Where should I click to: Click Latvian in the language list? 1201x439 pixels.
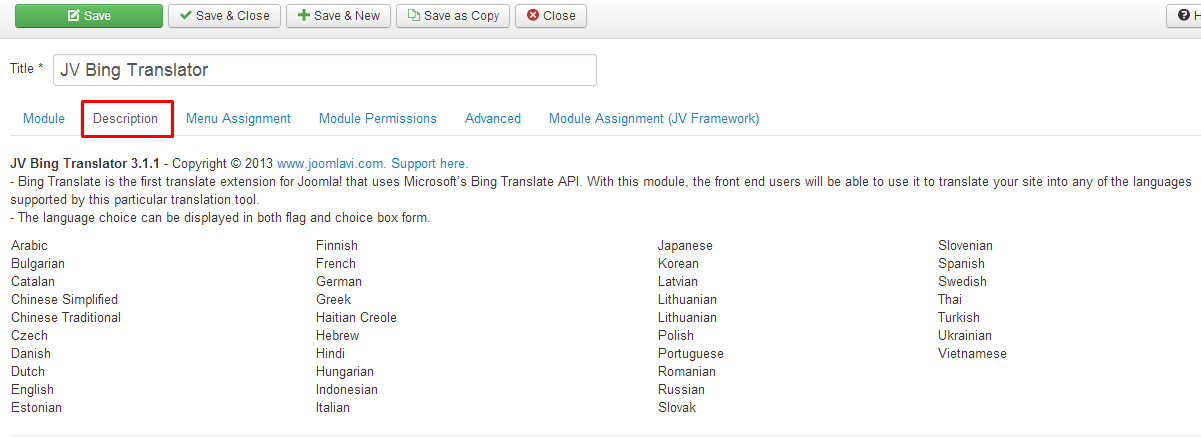click(678, 281)
